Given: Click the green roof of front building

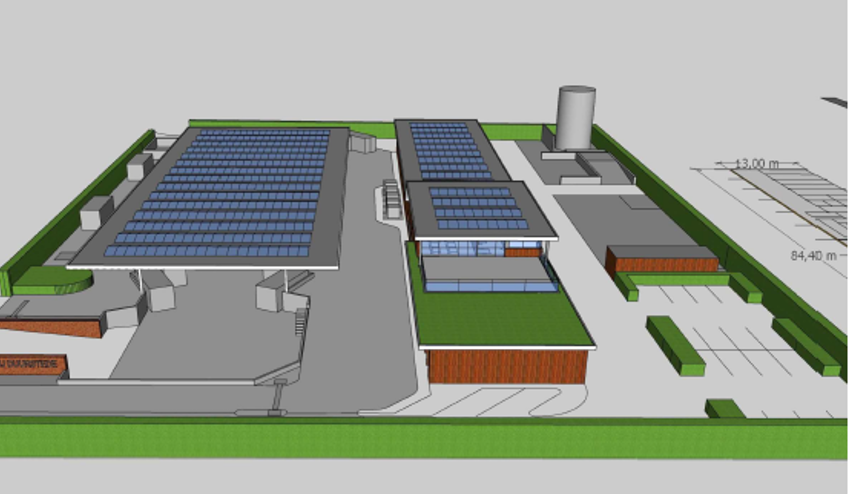Looking at the screenshot, I should point(500,317).
